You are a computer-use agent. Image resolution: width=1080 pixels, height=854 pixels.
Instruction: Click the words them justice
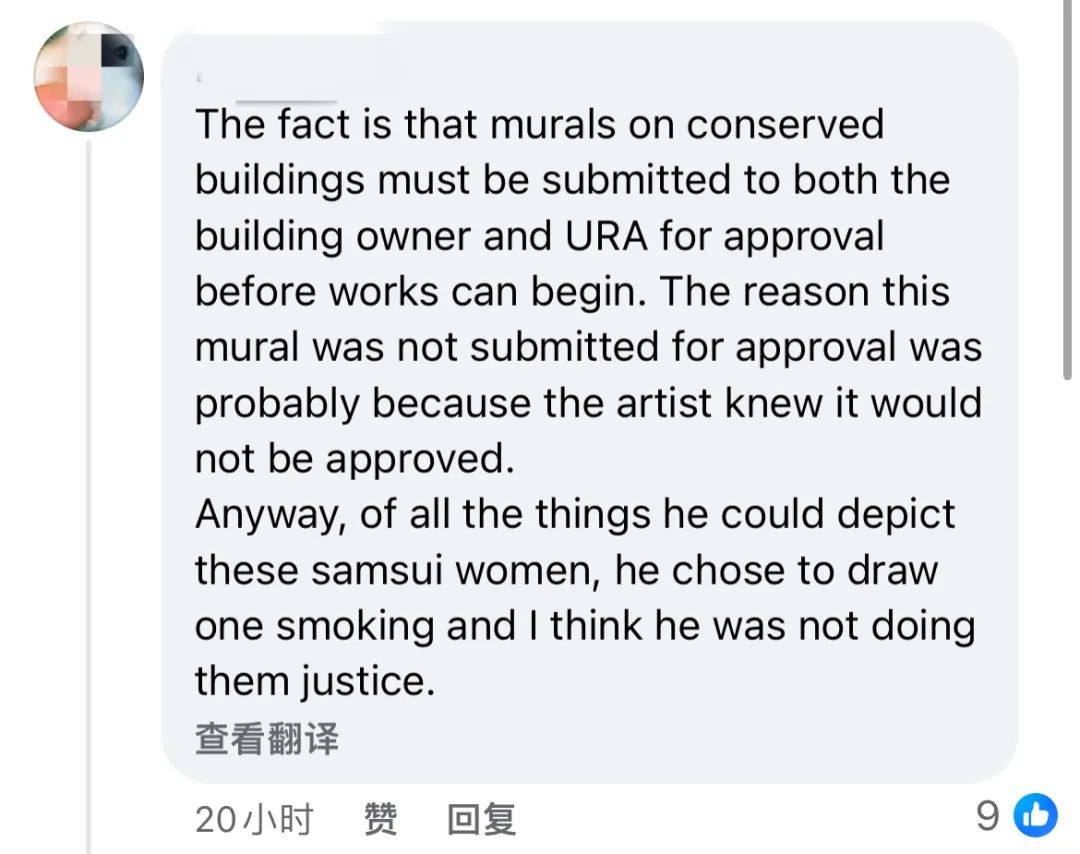[315, 682]
